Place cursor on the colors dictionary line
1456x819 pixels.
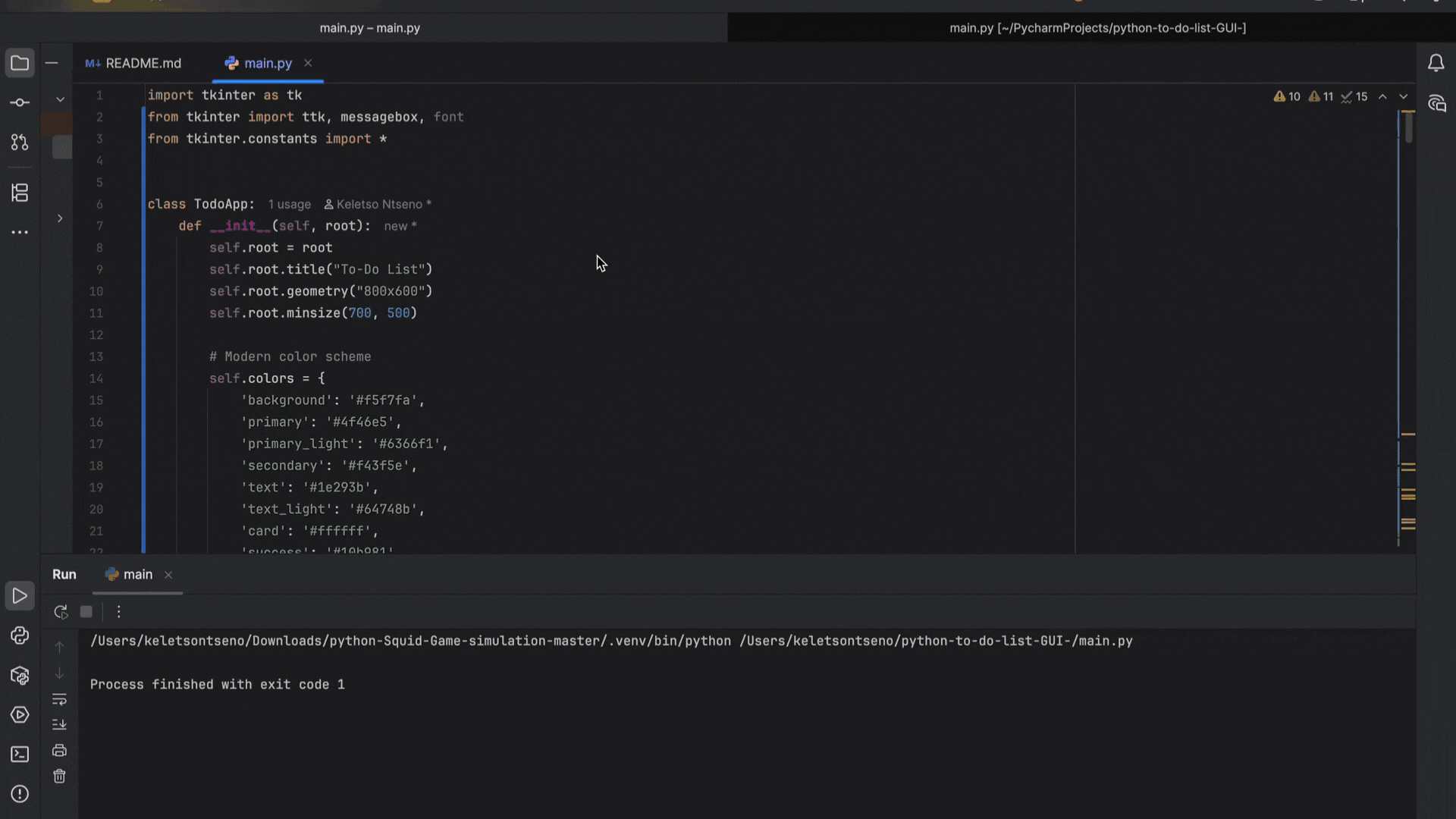point(267,378)
